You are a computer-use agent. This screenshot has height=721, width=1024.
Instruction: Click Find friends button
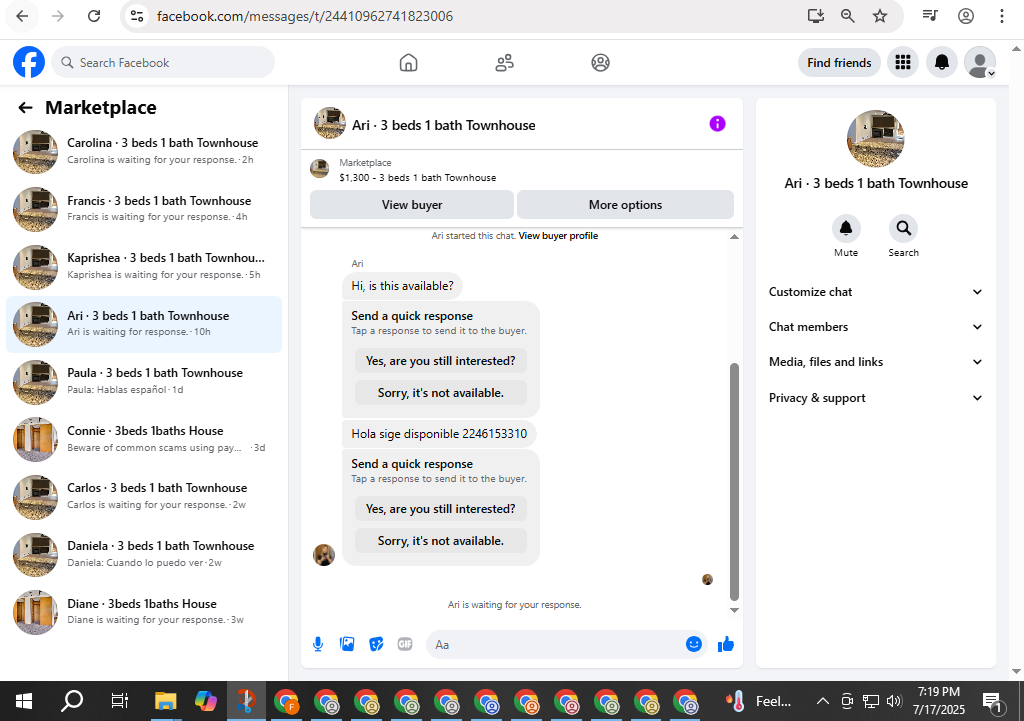[x=839, y=63]
